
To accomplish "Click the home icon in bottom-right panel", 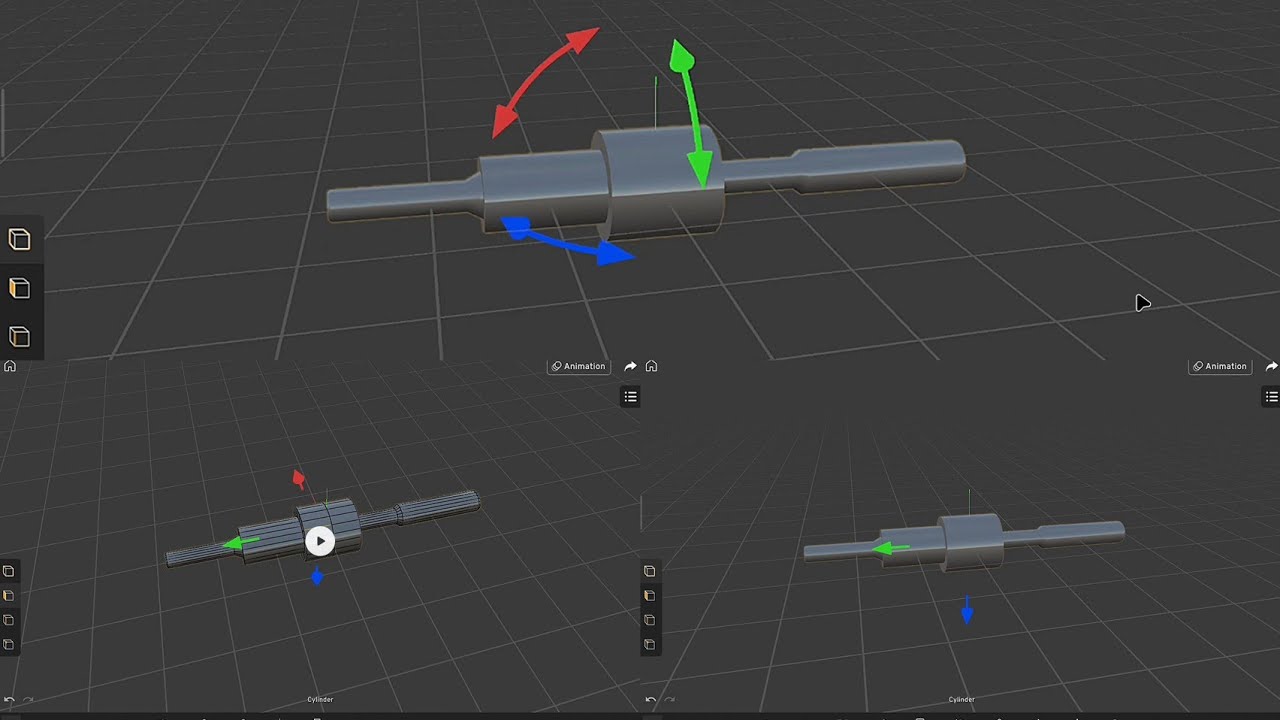I will click(x=651, y=366).
